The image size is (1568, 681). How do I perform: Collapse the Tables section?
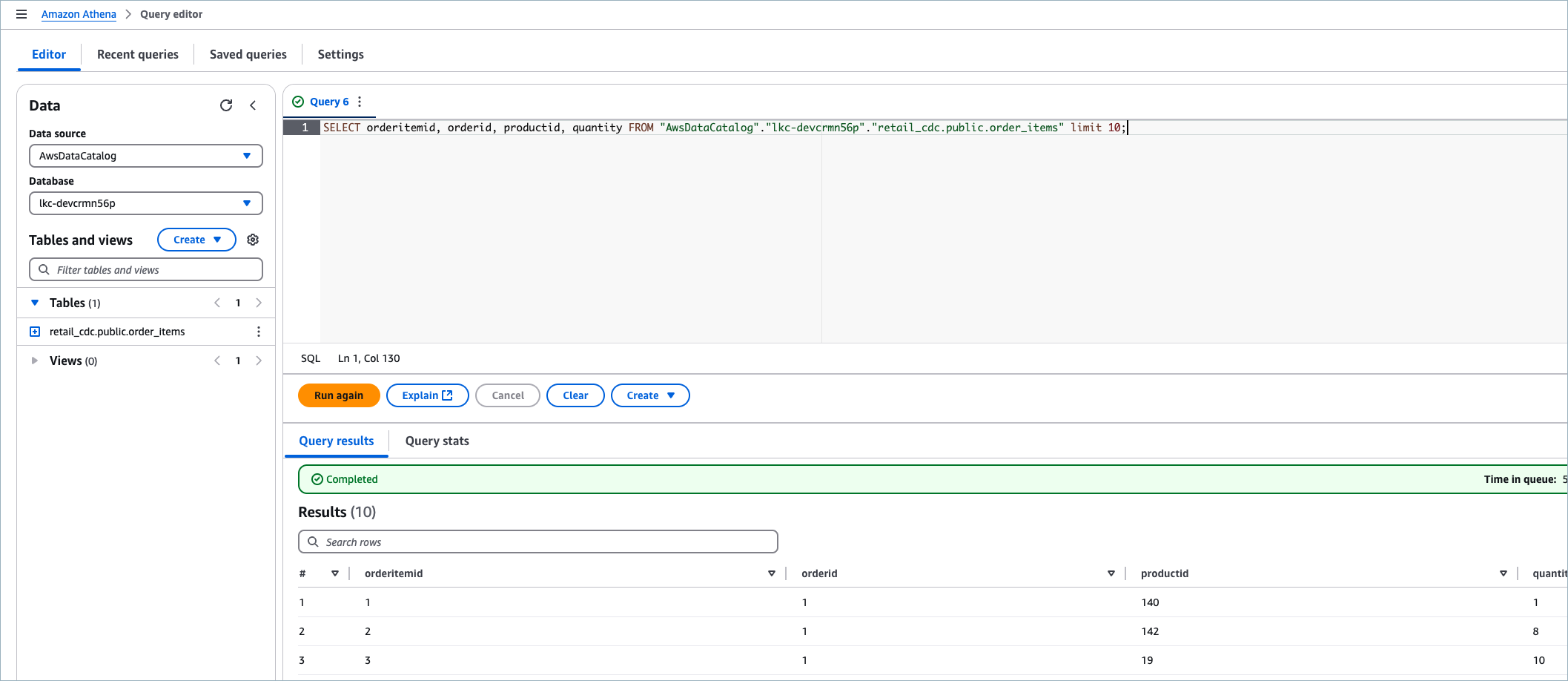pos(35,303)
